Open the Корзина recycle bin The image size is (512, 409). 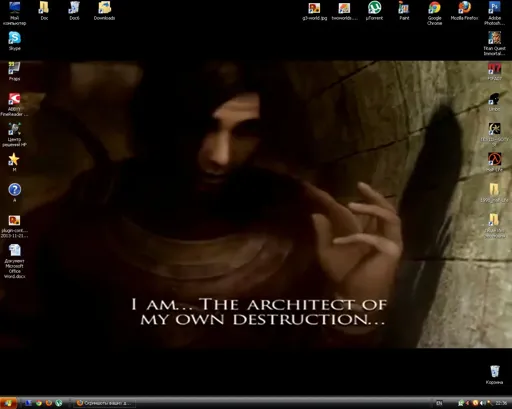[x=494, y=375]
